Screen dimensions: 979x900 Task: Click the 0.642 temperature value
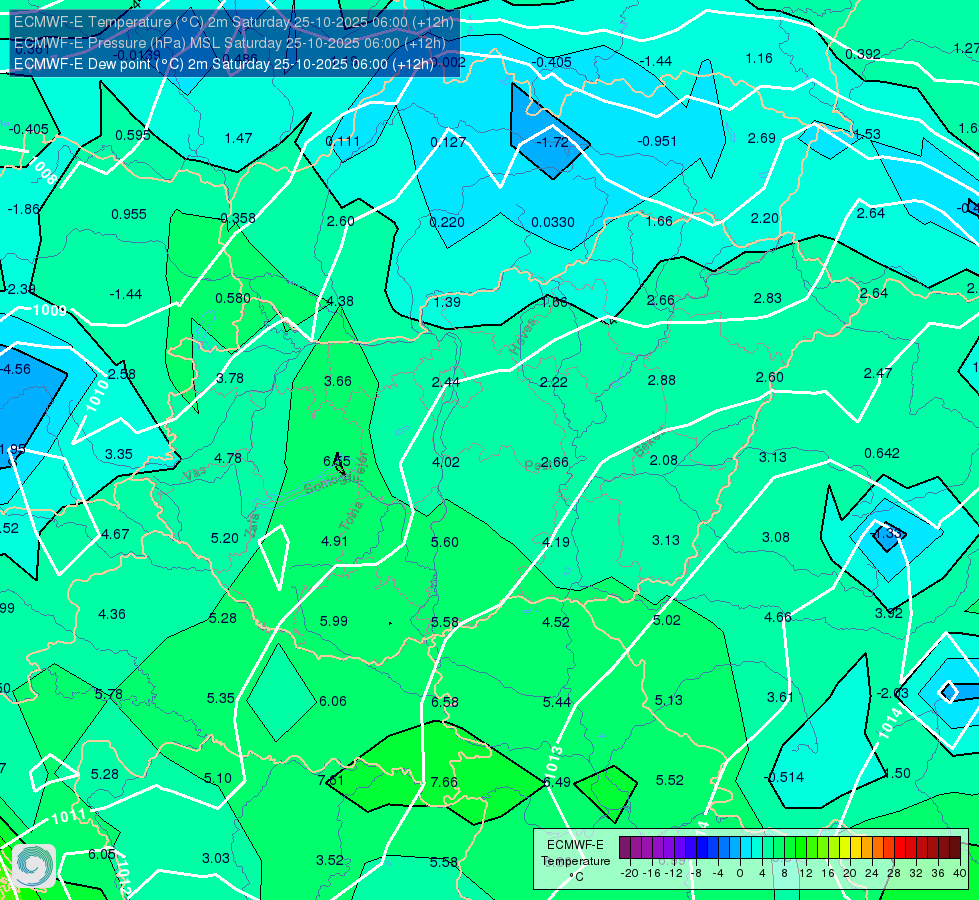click(882, 453)
